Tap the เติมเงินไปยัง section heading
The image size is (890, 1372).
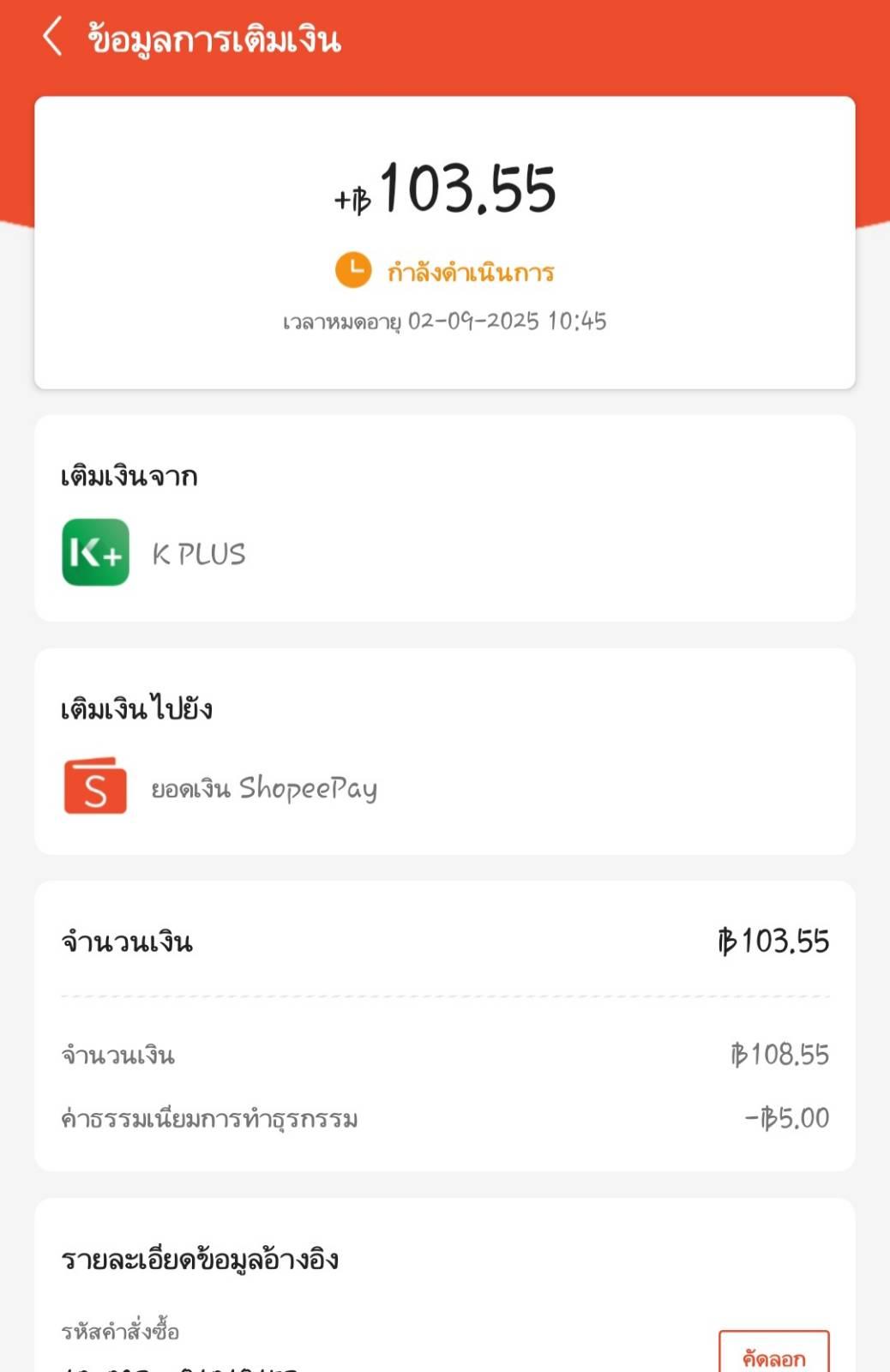137,709
